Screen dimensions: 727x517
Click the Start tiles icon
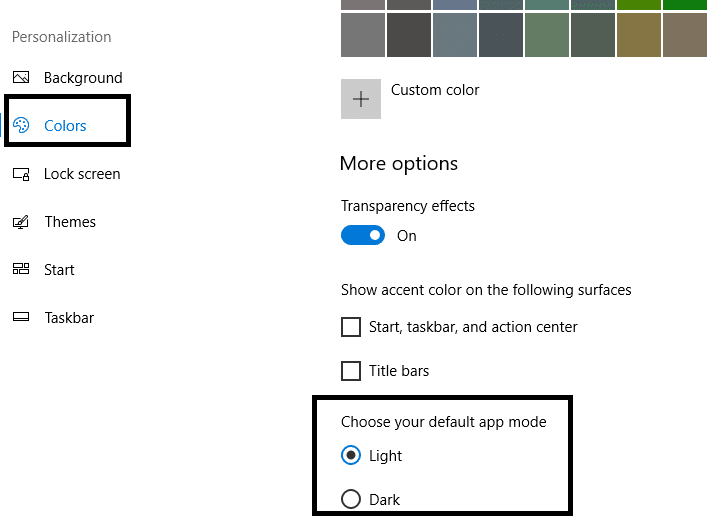coord(21,270)
